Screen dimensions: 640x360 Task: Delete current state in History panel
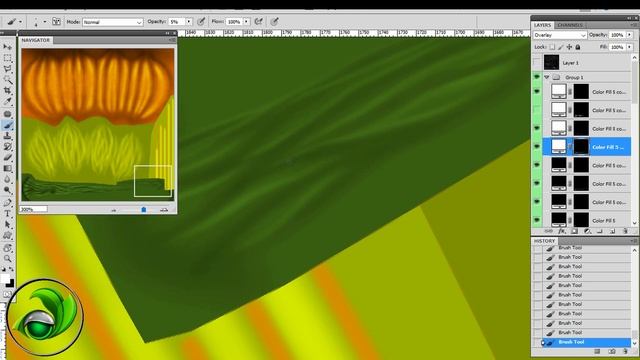625,351
